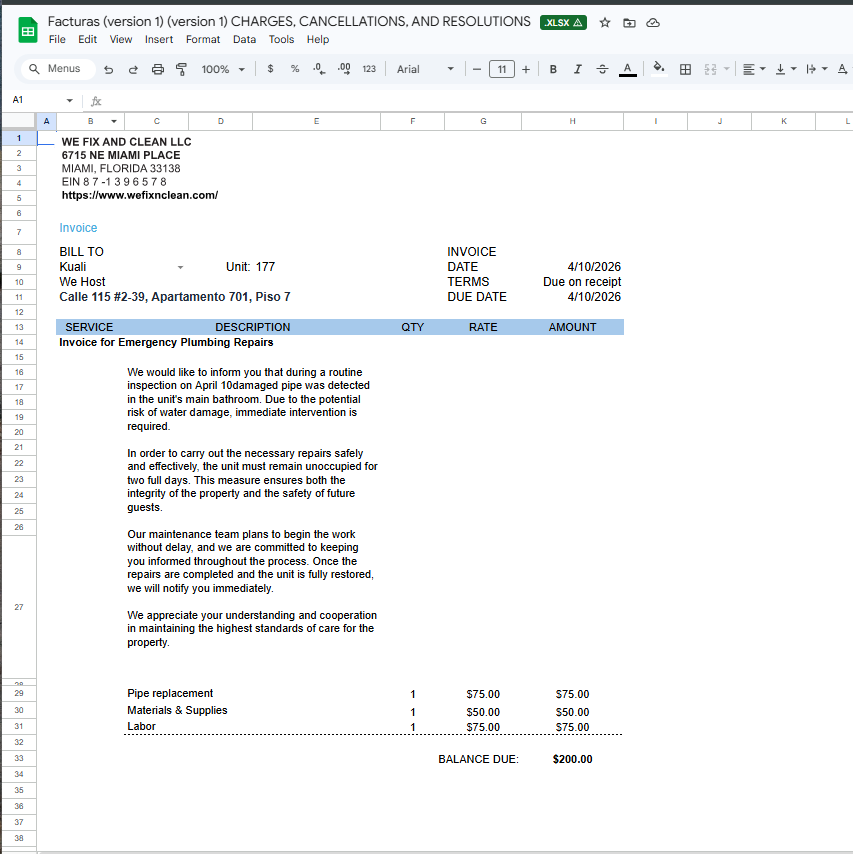The image size is (853, 854).
Task: Click the XLSX file format badge
Action: [563, 22]
